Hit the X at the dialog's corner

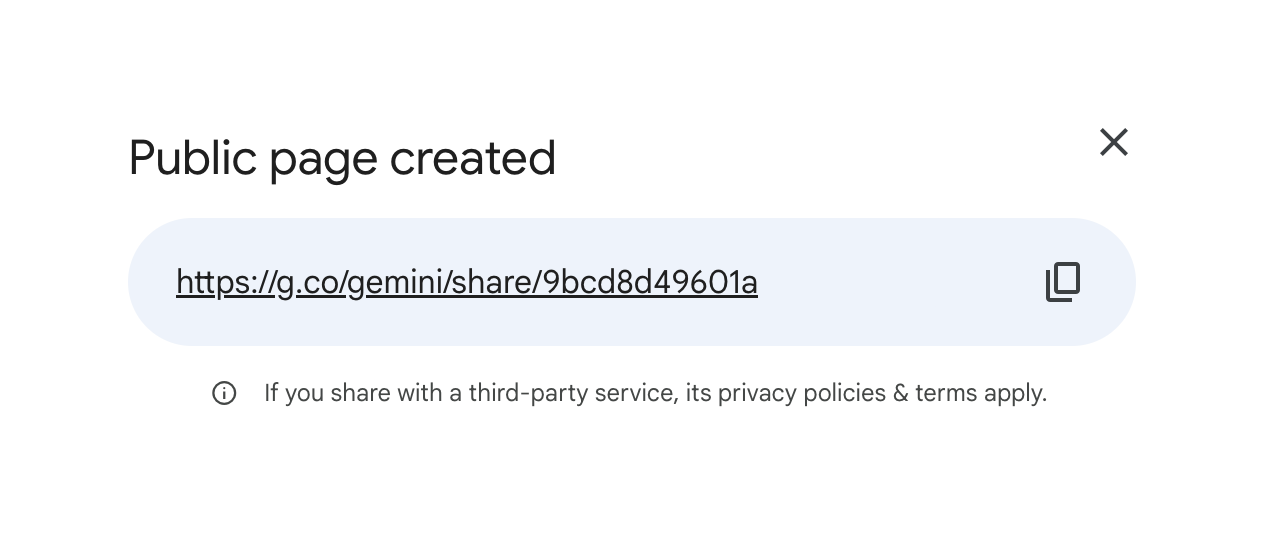tap(1113, 142)
